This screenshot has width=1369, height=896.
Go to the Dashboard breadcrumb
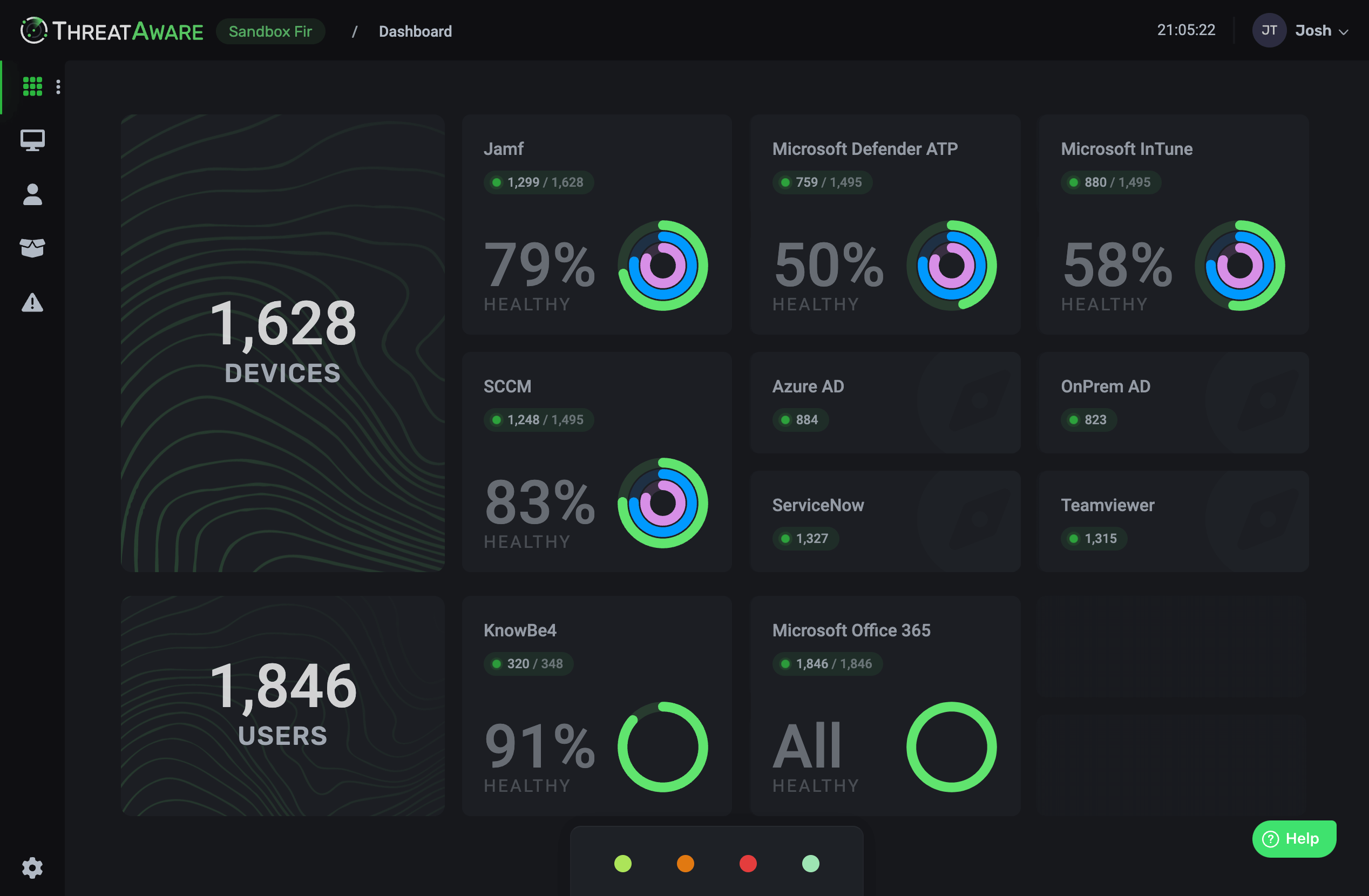pyautogui.click(x=415, y=31)
